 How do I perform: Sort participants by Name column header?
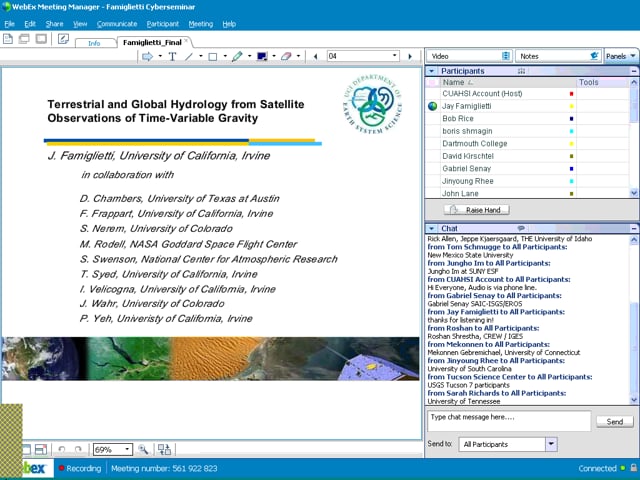tap(508, 82)
